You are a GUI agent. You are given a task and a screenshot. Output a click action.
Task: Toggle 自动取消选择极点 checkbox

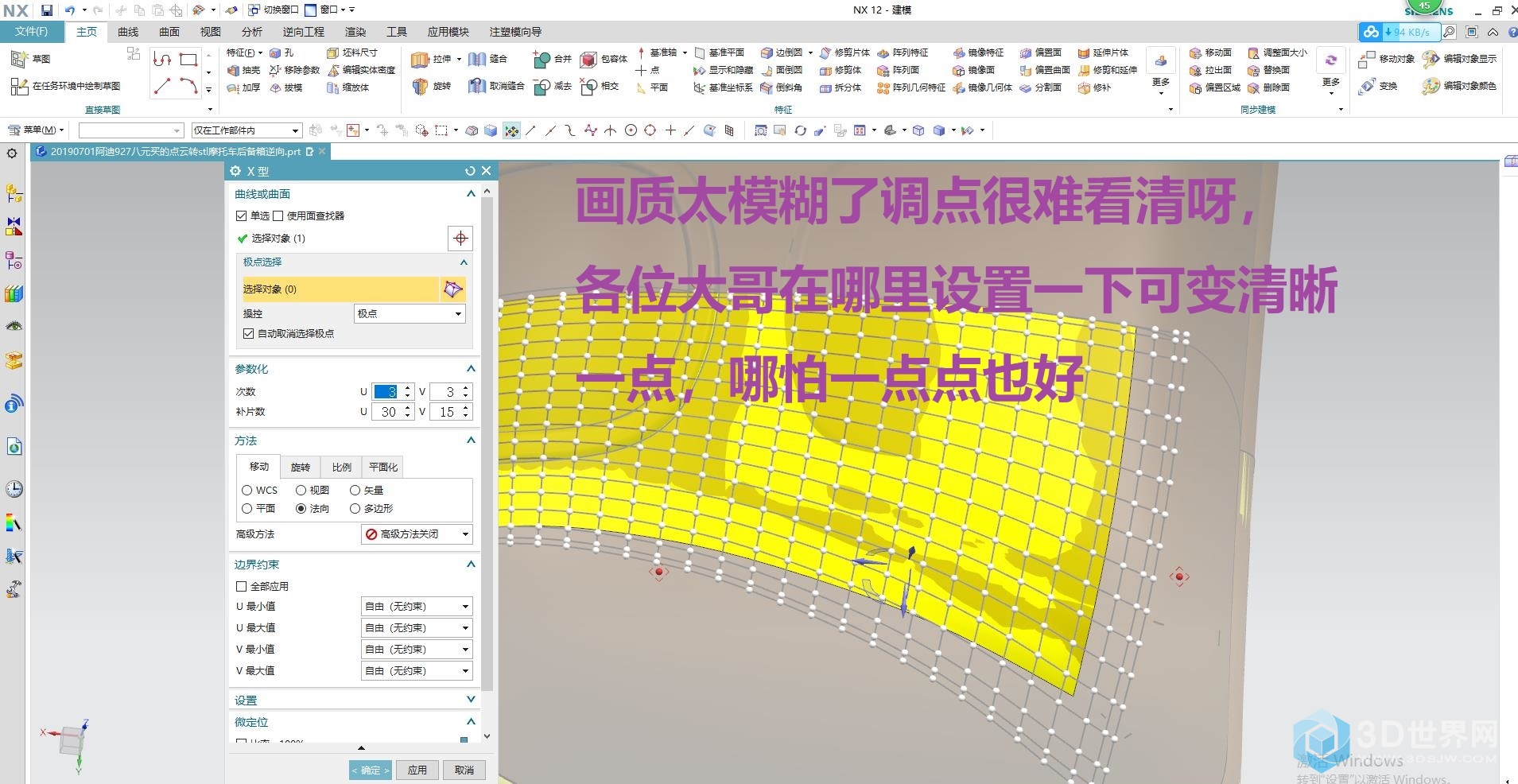(x=248, y=333)
